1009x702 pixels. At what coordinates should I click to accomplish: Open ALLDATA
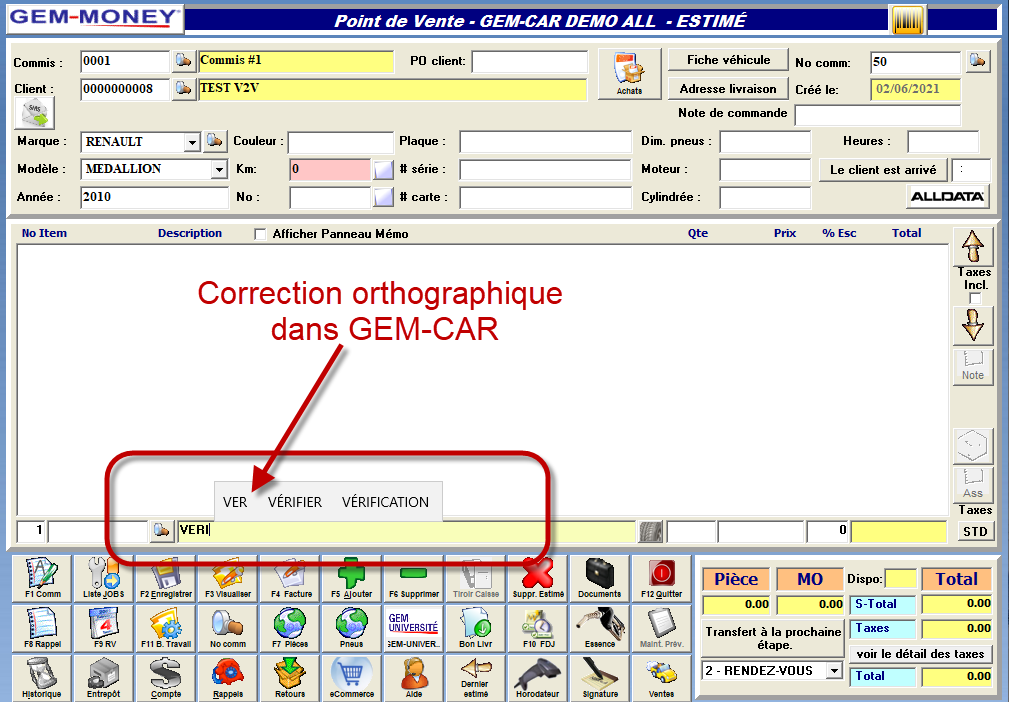[947, 196]
